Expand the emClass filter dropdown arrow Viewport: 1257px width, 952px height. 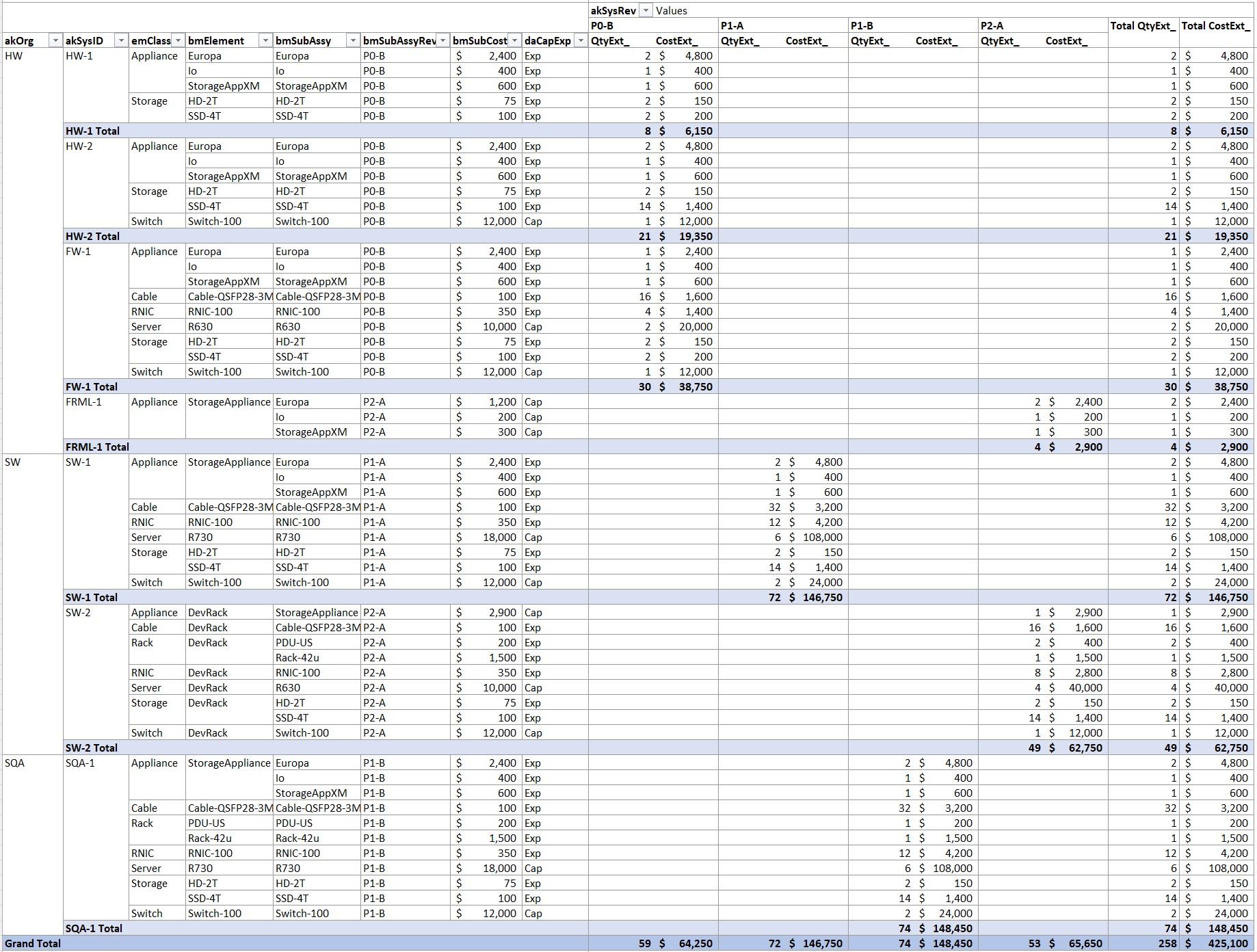(x=178, y=41)
